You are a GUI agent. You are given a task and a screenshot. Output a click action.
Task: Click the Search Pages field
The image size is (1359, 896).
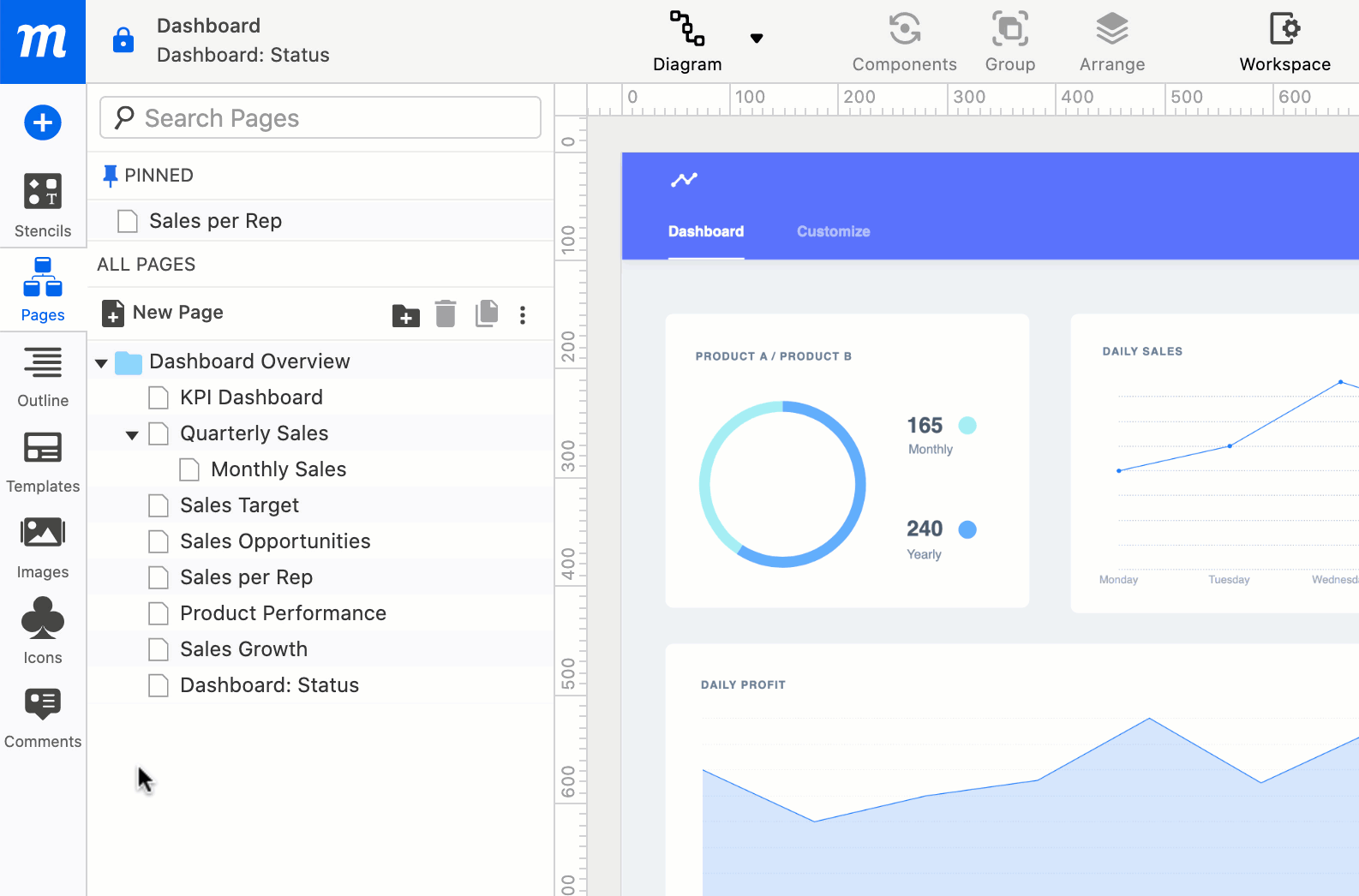[320, 117]
